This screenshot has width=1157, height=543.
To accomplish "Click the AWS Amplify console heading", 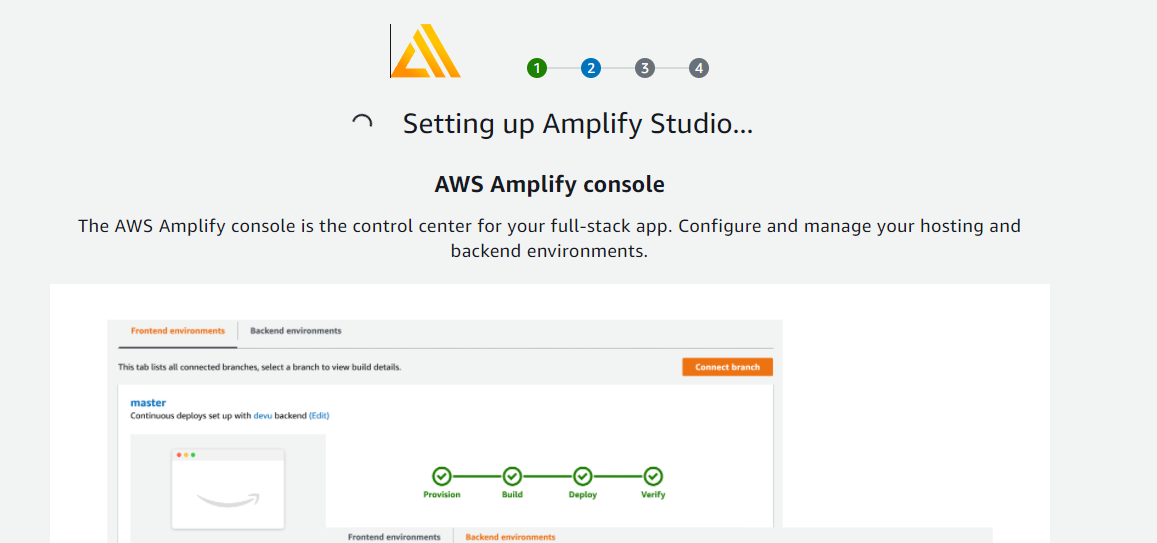I will (550, 184).
